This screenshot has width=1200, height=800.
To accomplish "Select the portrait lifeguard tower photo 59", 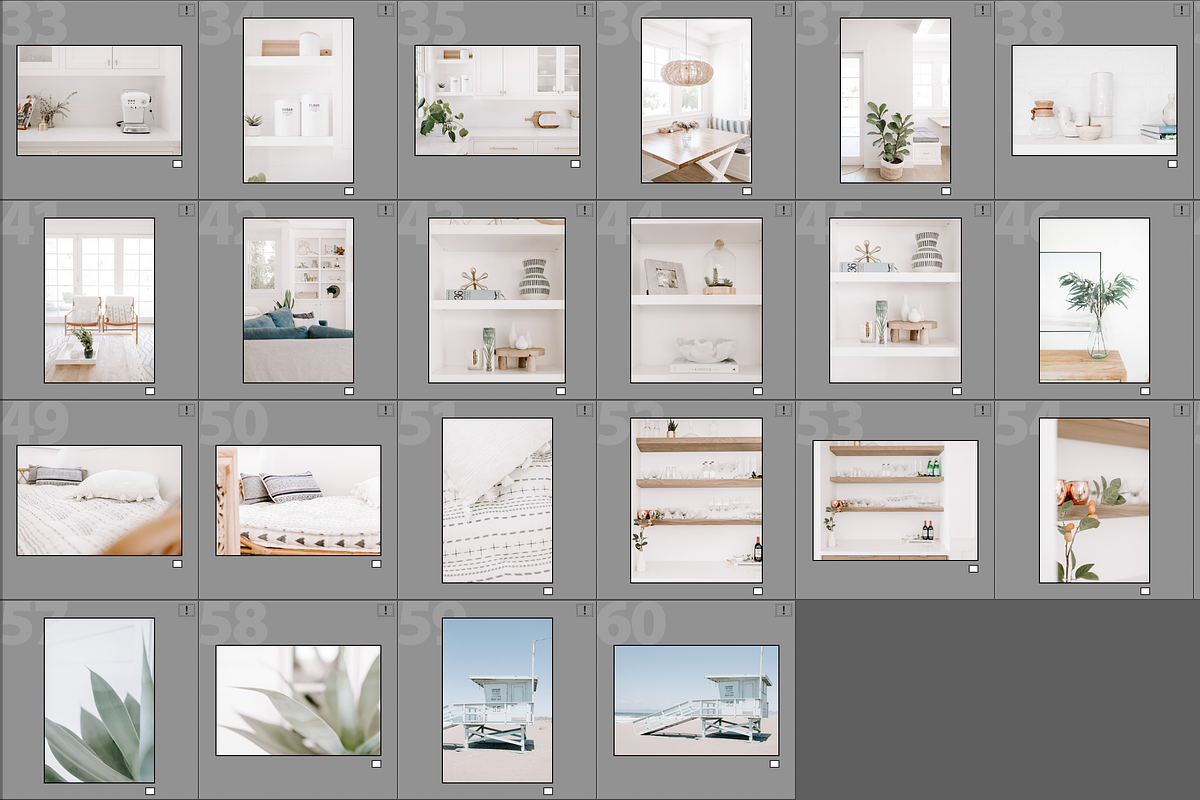I will pyautogui.click(x=497, y=700).
